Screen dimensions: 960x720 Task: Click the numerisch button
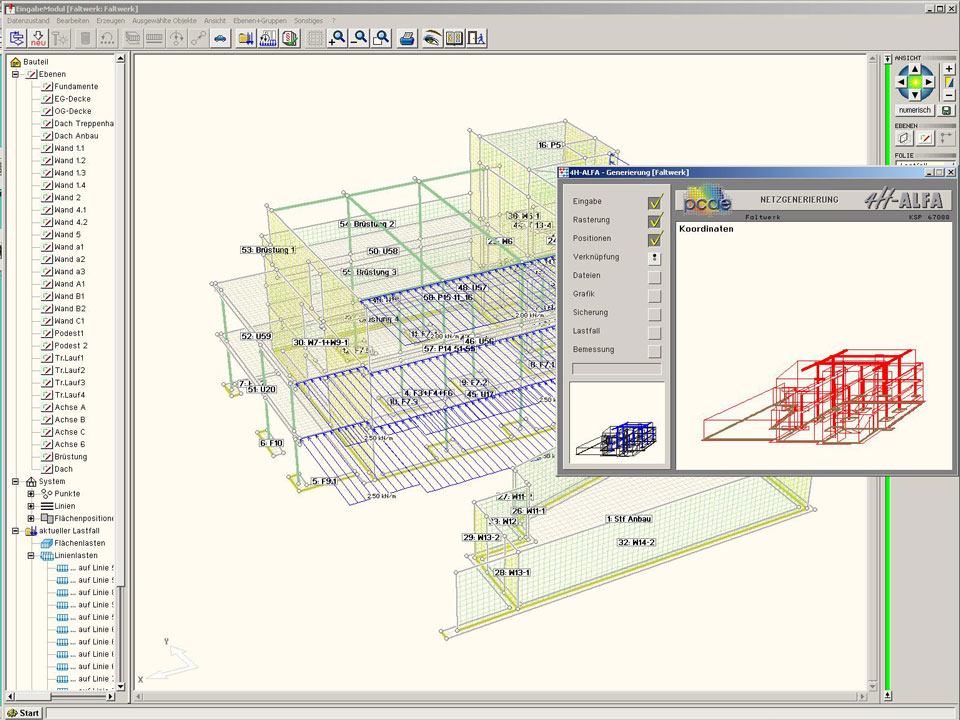click(914, 110)
